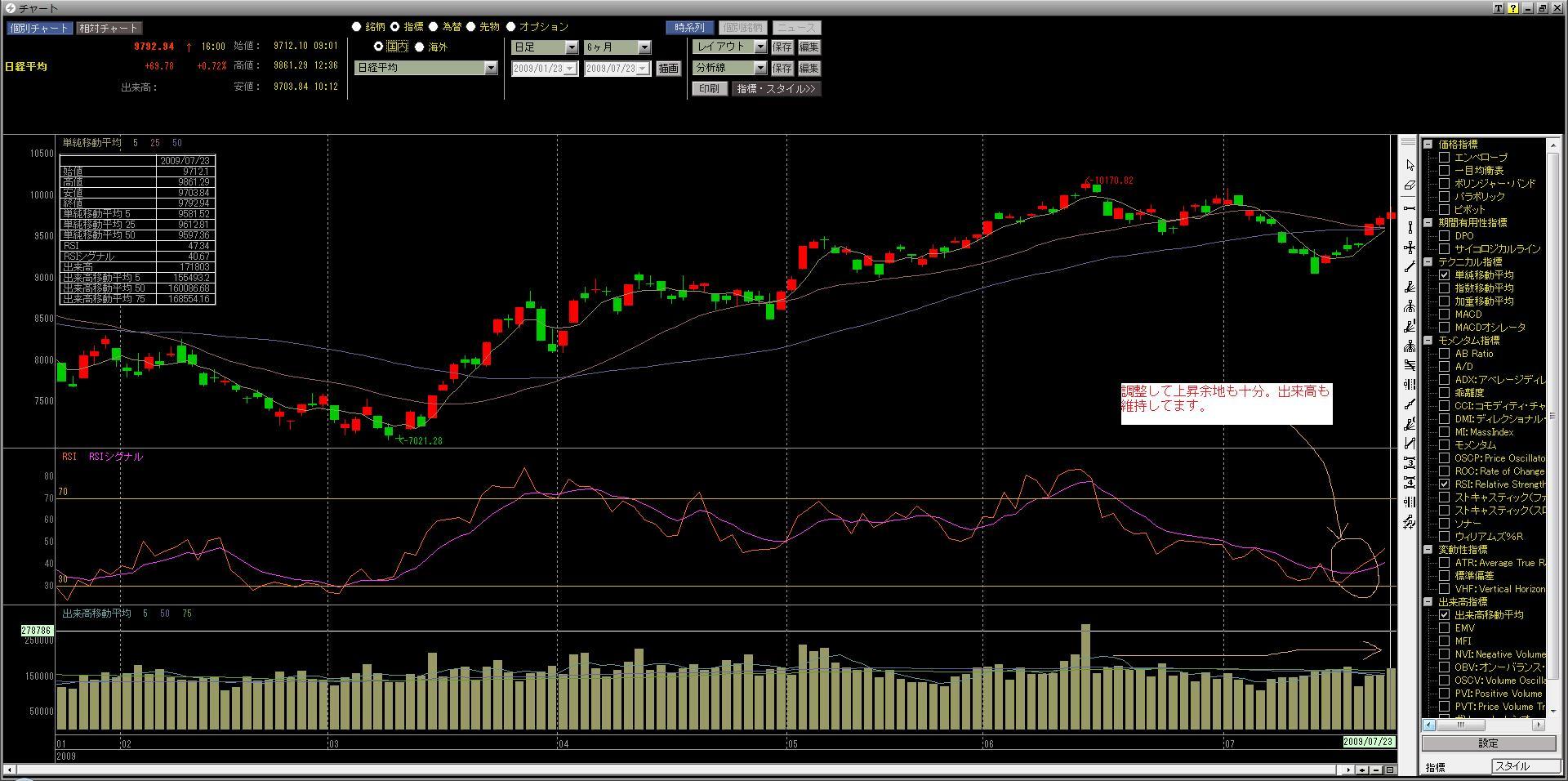
Task: Select the diagonal trend line tool
Action: pos(1410,267)
